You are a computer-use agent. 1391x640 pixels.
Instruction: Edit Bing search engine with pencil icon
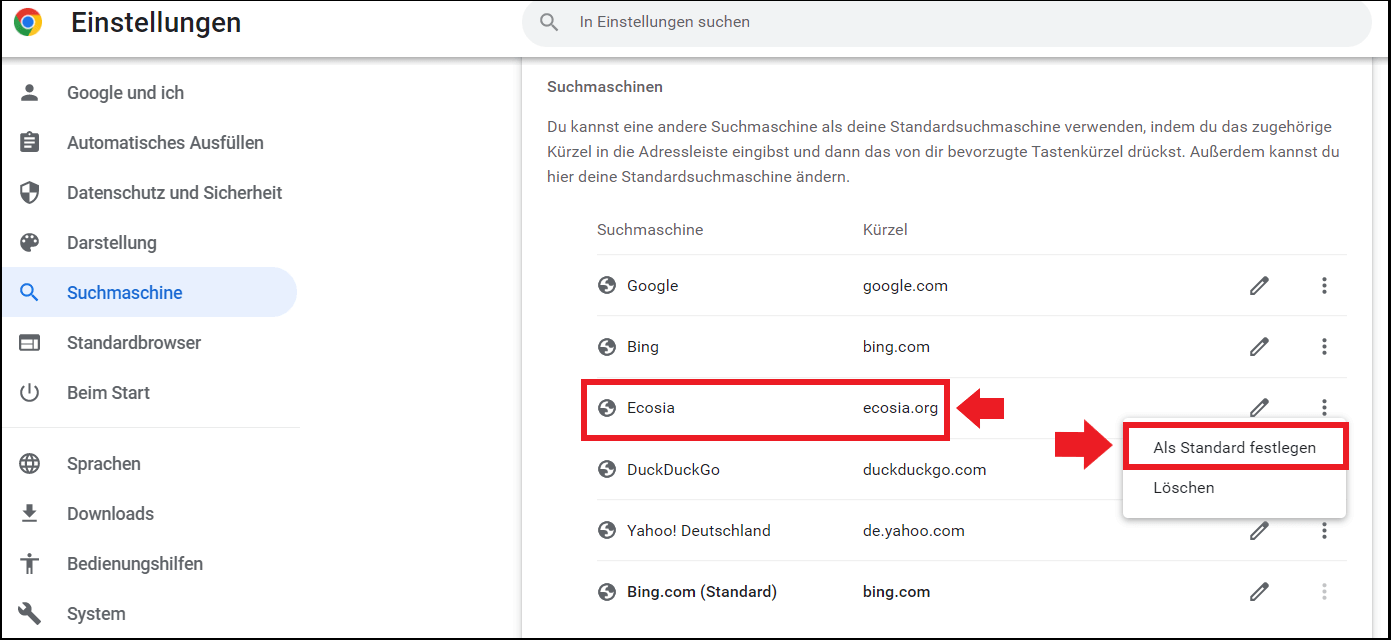pos(1259,347)
